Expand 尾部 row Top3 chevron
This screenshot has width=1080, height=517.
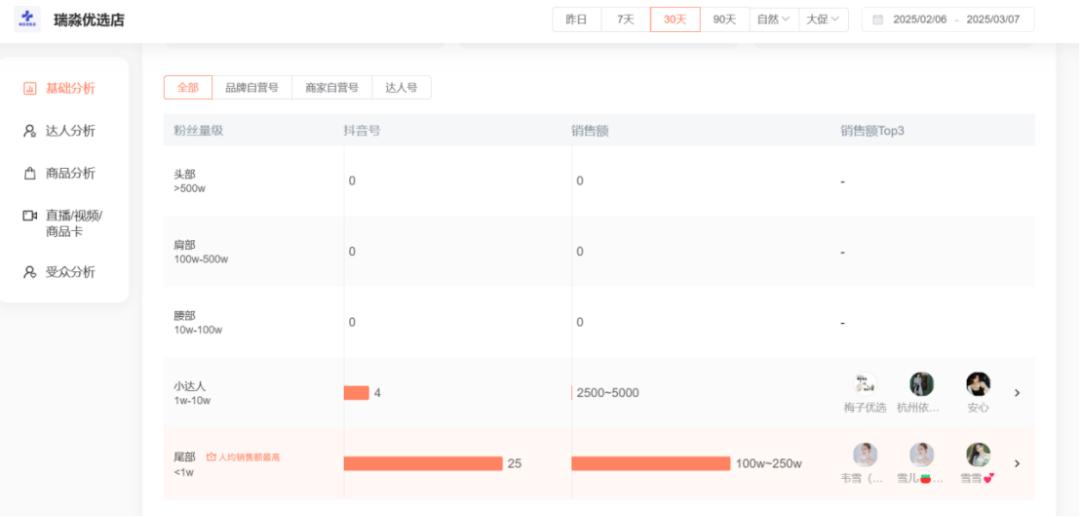[1017, 463]
